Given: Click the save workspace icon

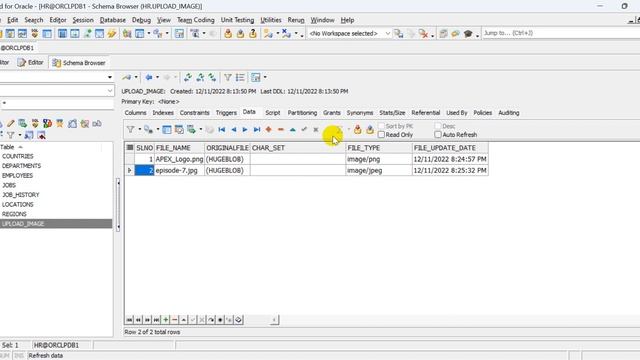Looking at the screenshot, I should pyautogui.click(x=398, y=33).
